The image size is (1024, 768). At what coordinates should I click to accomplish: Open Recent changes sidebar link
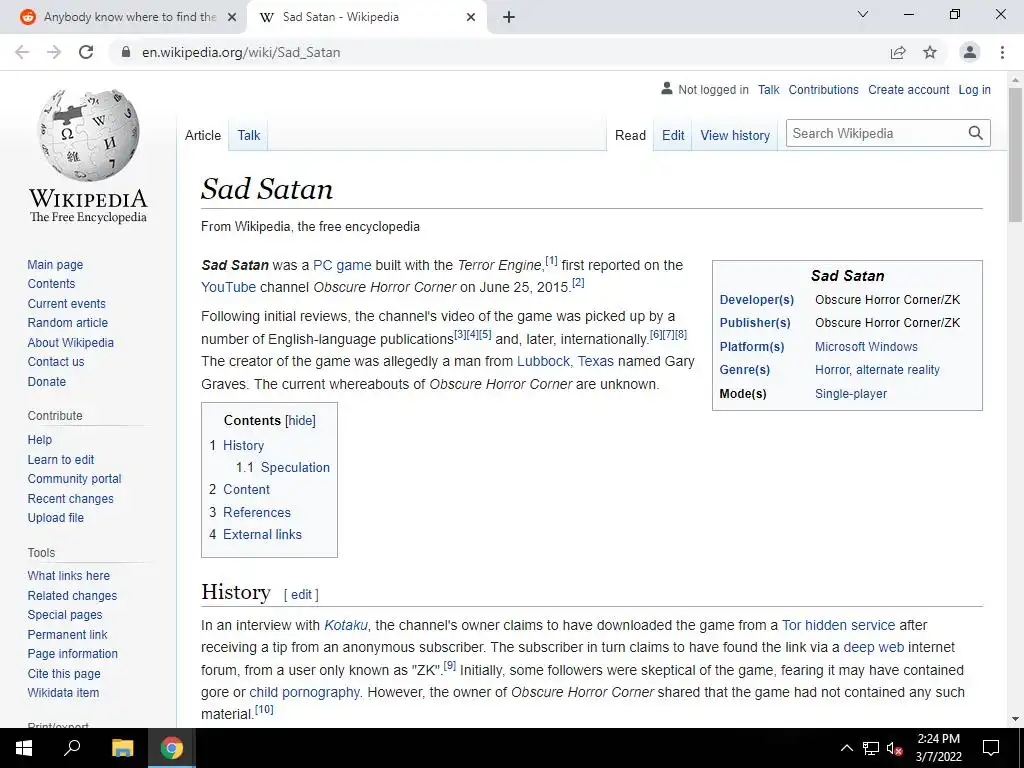[x=71, y=499]
